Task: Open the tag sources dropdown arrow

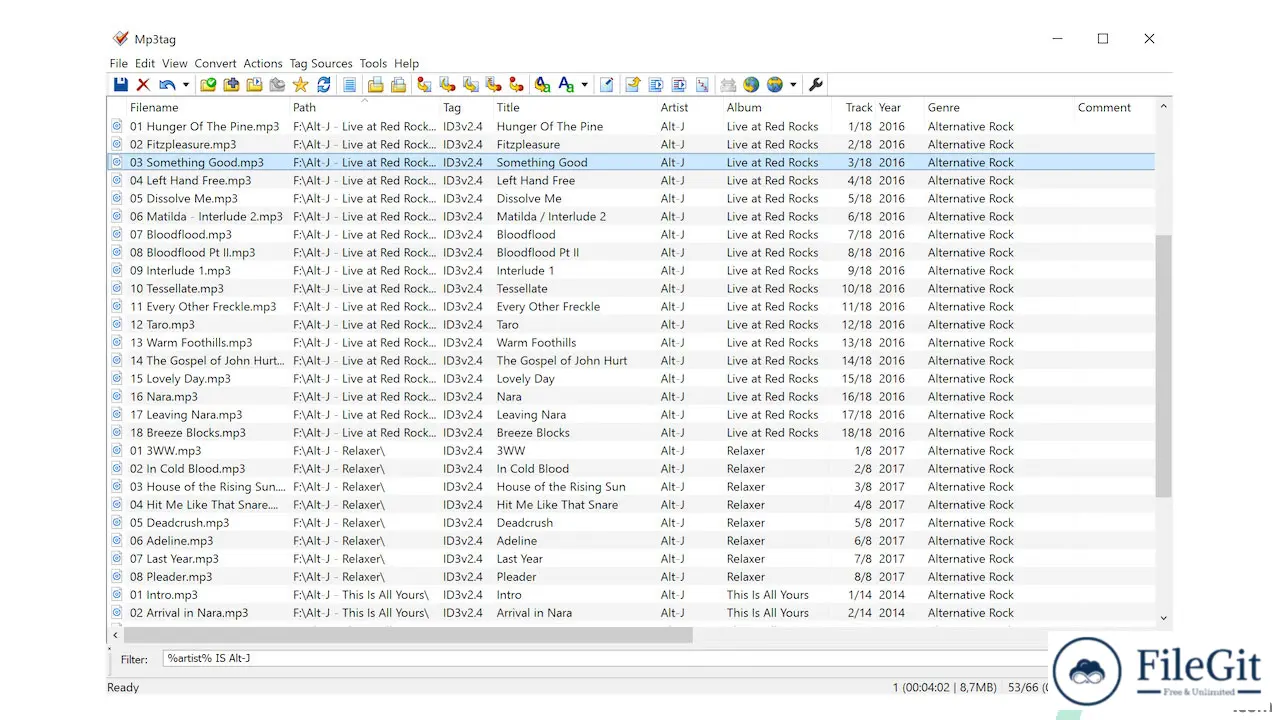Action: coord(793,85)
